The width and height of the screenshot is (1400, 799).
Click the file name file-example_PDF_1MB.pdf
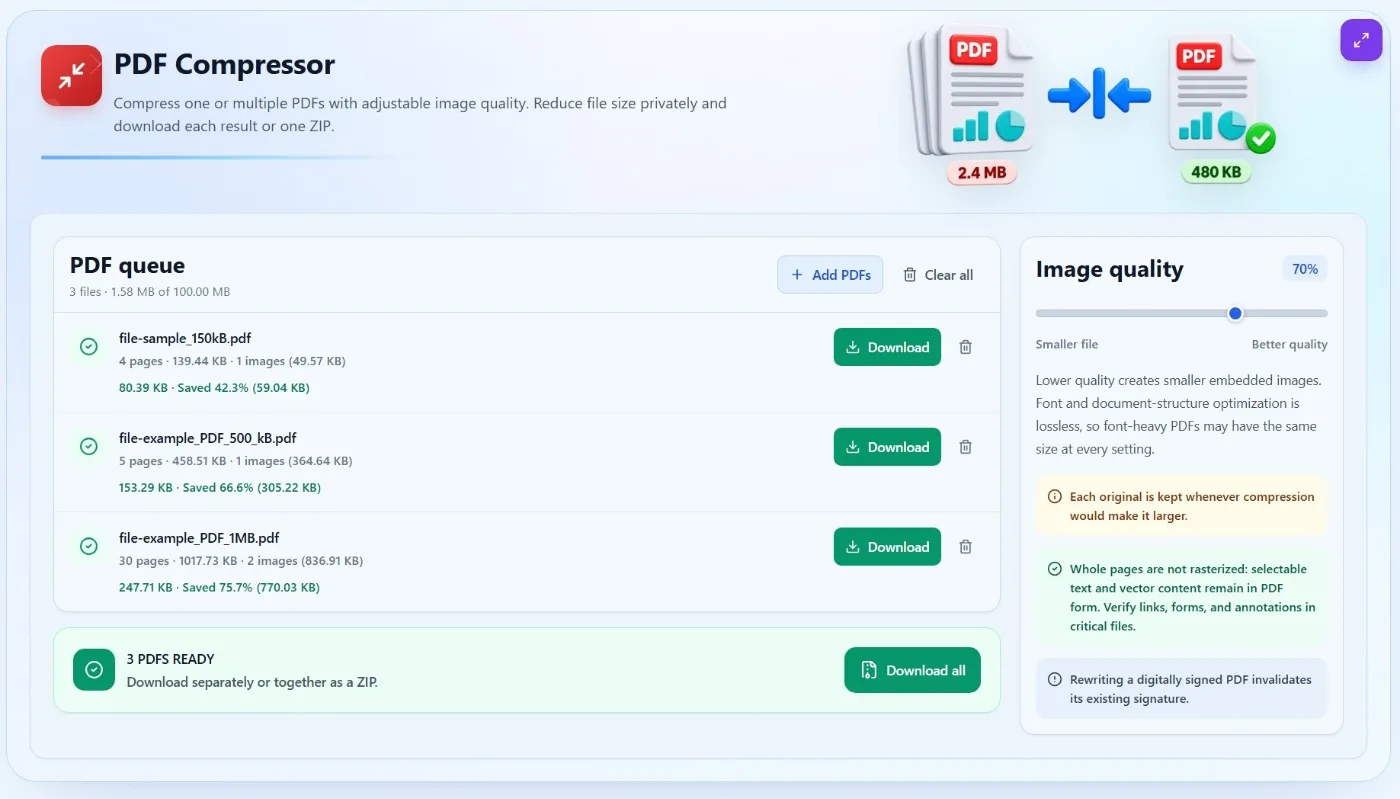199,538
